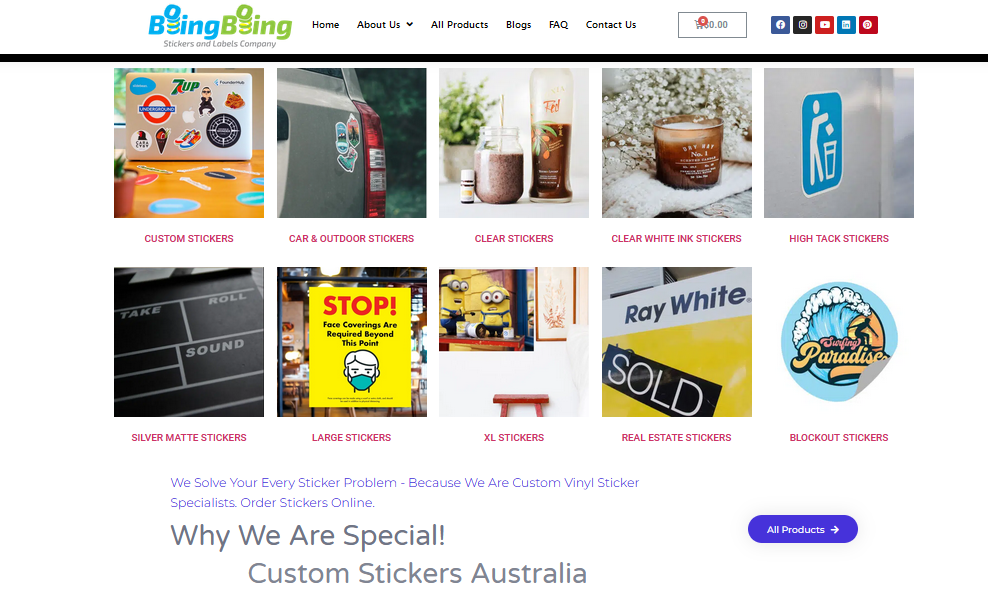The height and width of the screenshot is (595, 988).
Task: Navigate to Contact Us
Action: [611, 25]
